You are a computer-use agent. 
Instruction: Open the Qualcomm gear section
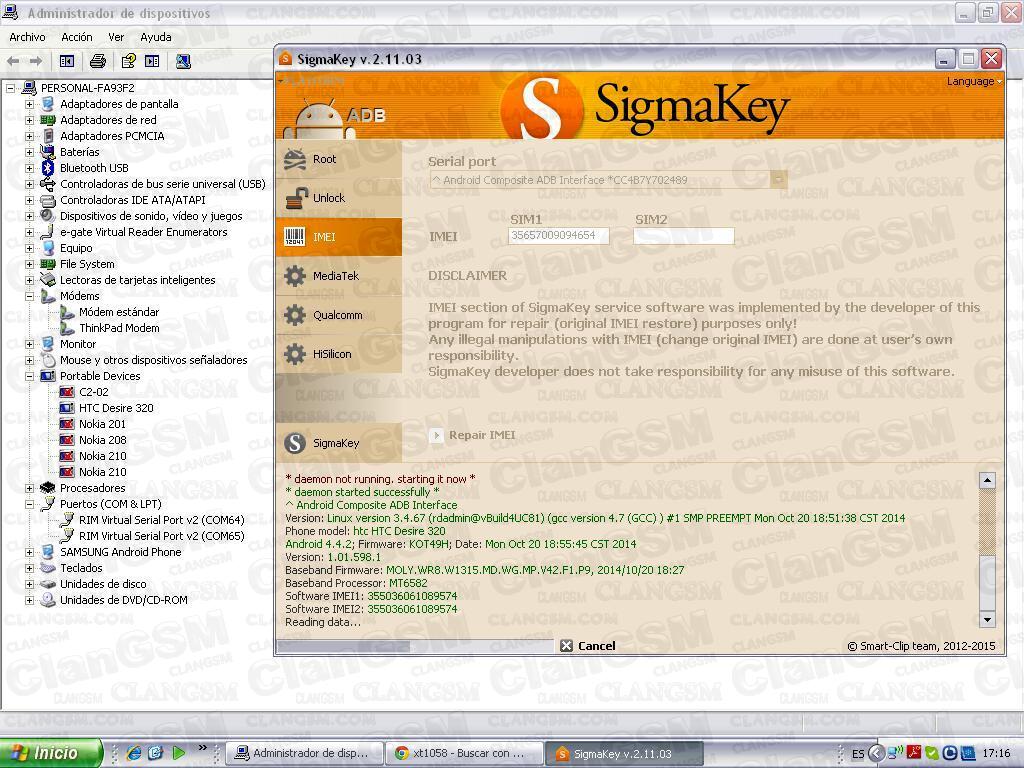pos(338,315)
